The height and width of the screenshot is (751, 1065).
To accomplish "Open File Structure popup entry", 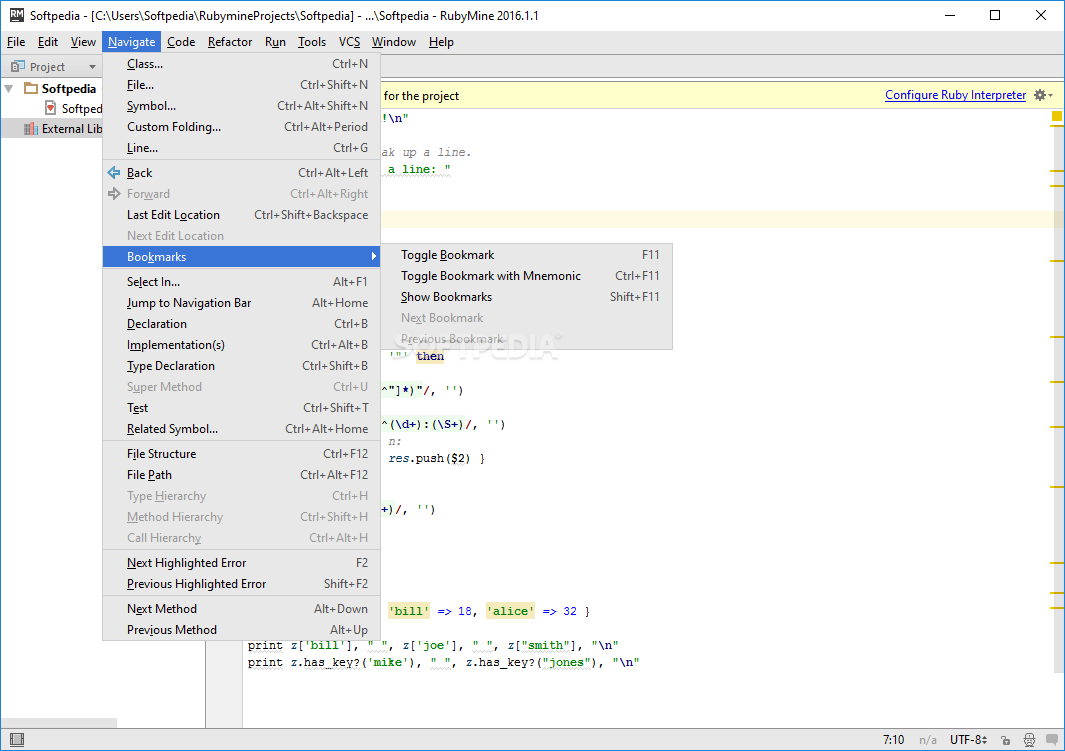I will point(241,454).
